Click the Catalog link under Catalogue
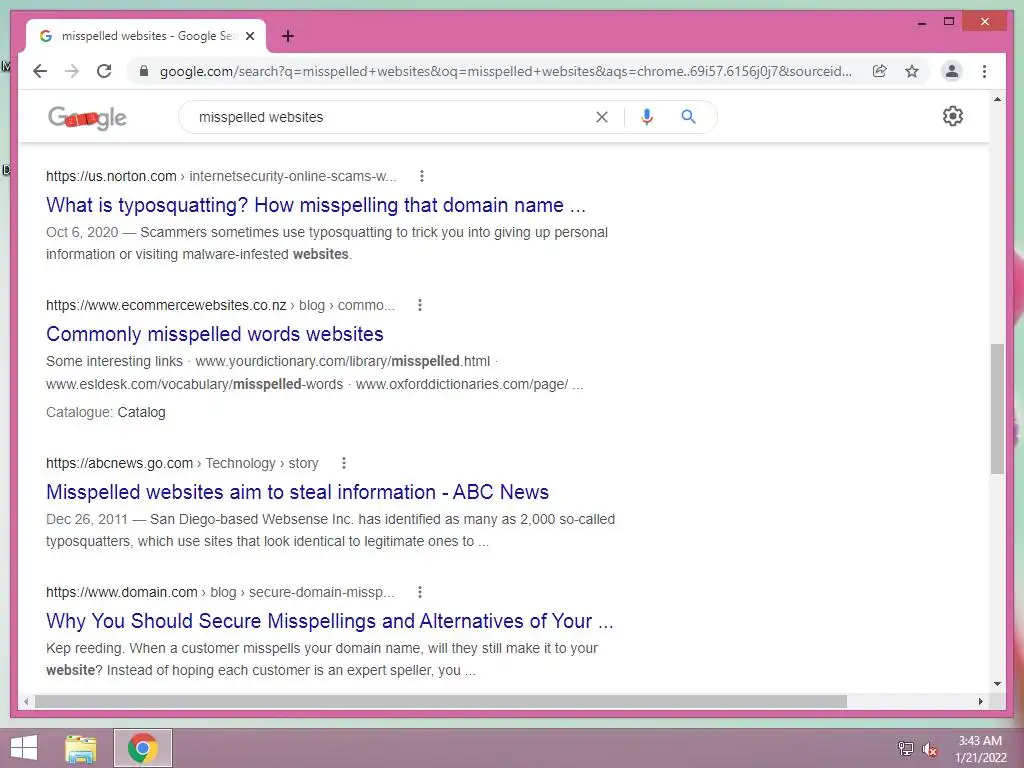Viewport: 1024px width, 768px height. (x=141, y=412)
